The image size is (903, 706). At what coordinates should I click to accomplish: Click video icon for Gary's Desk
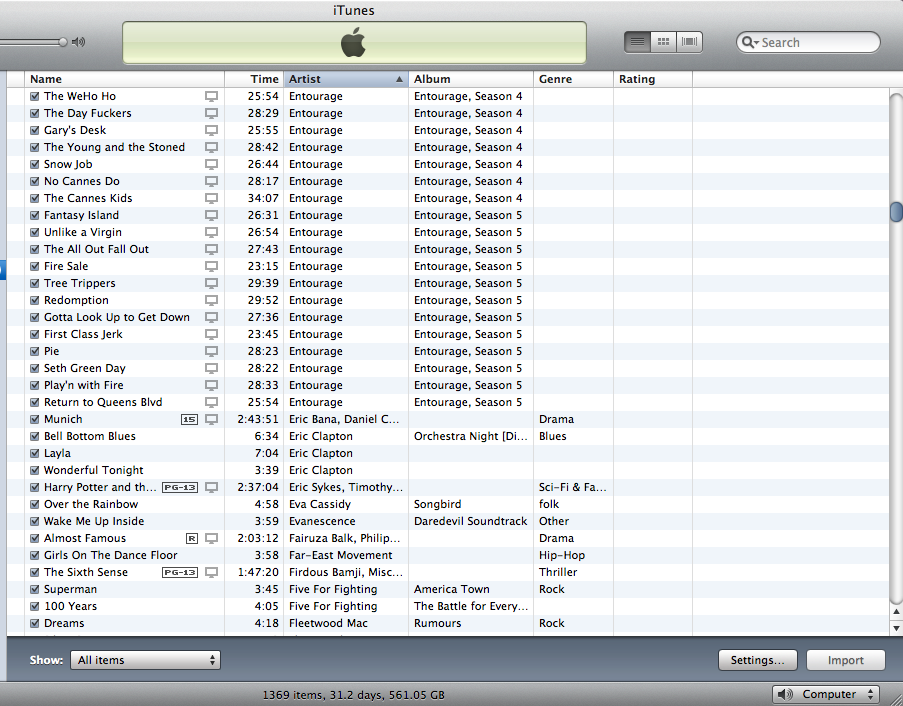[x=211, y=130]
